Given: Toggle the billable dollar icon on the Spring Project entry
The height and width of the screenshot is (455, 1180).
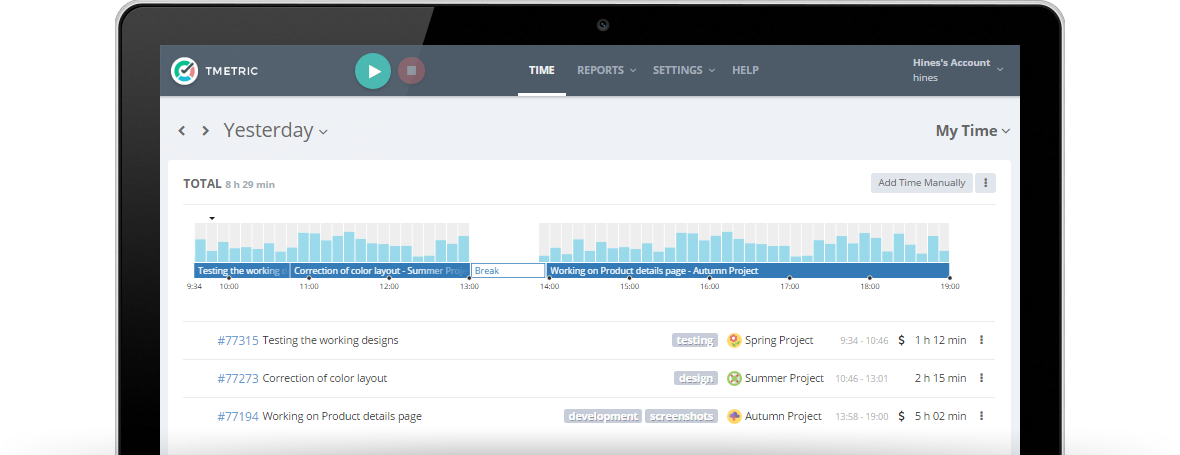Looking at the screenshot, I should pyautogui.click(x=902, y=340).
